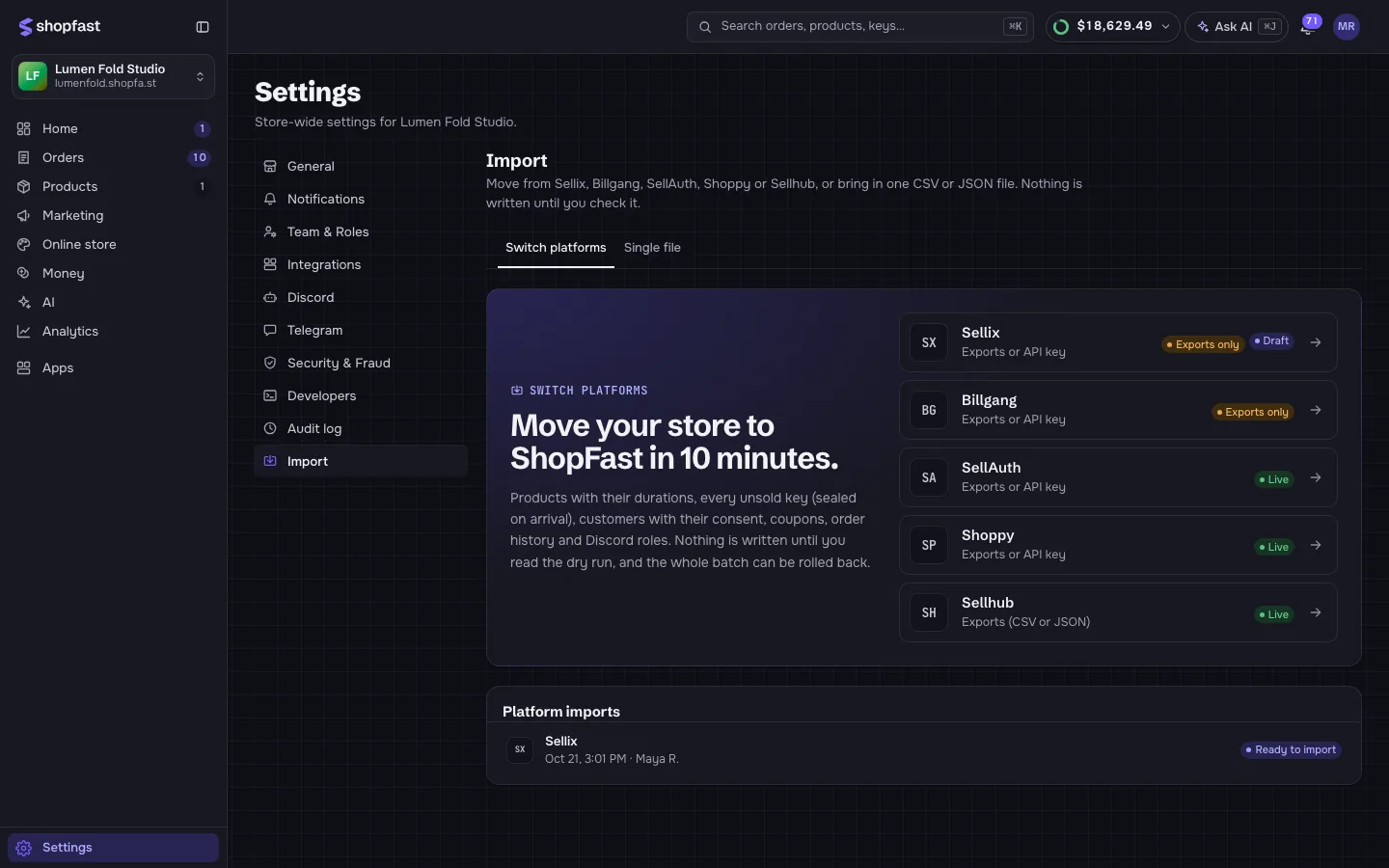
Task: Expand the Lumen Fold Studio store switcher
Action: [x=113, y=76]
